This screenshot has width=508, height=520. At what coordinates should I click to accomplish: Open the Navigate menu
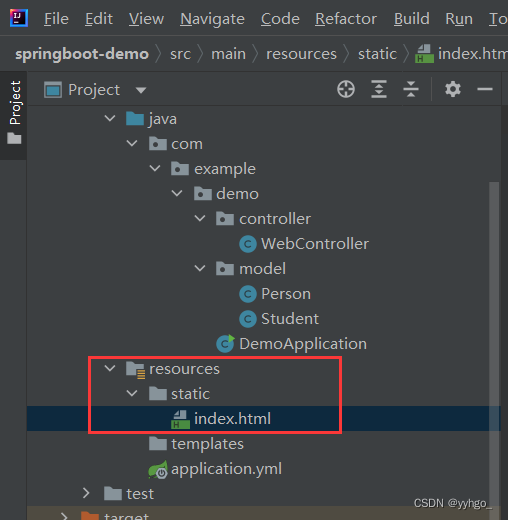click(x=212, y=19)
